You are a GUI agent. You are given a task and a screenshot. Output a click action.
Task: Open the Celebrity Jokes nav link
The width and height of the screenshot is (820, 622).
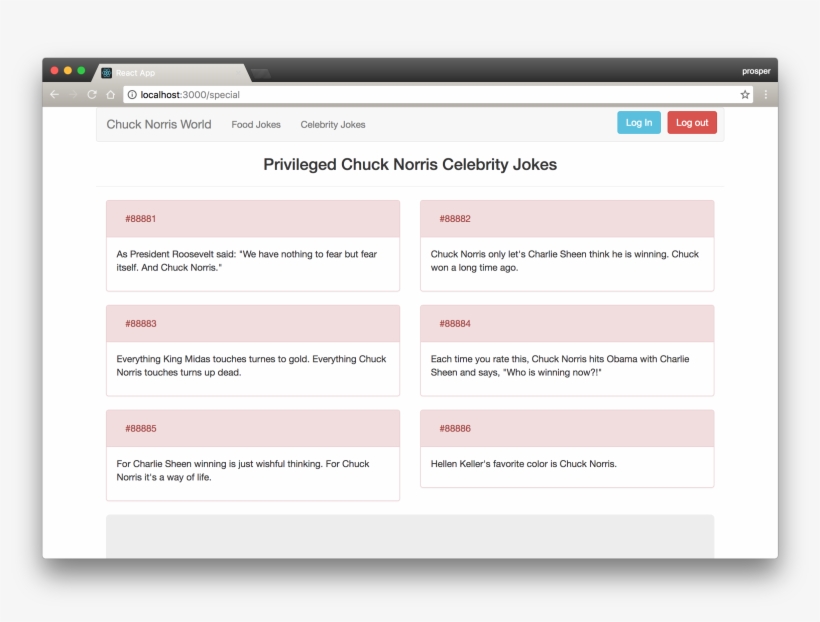coord(333,125)
